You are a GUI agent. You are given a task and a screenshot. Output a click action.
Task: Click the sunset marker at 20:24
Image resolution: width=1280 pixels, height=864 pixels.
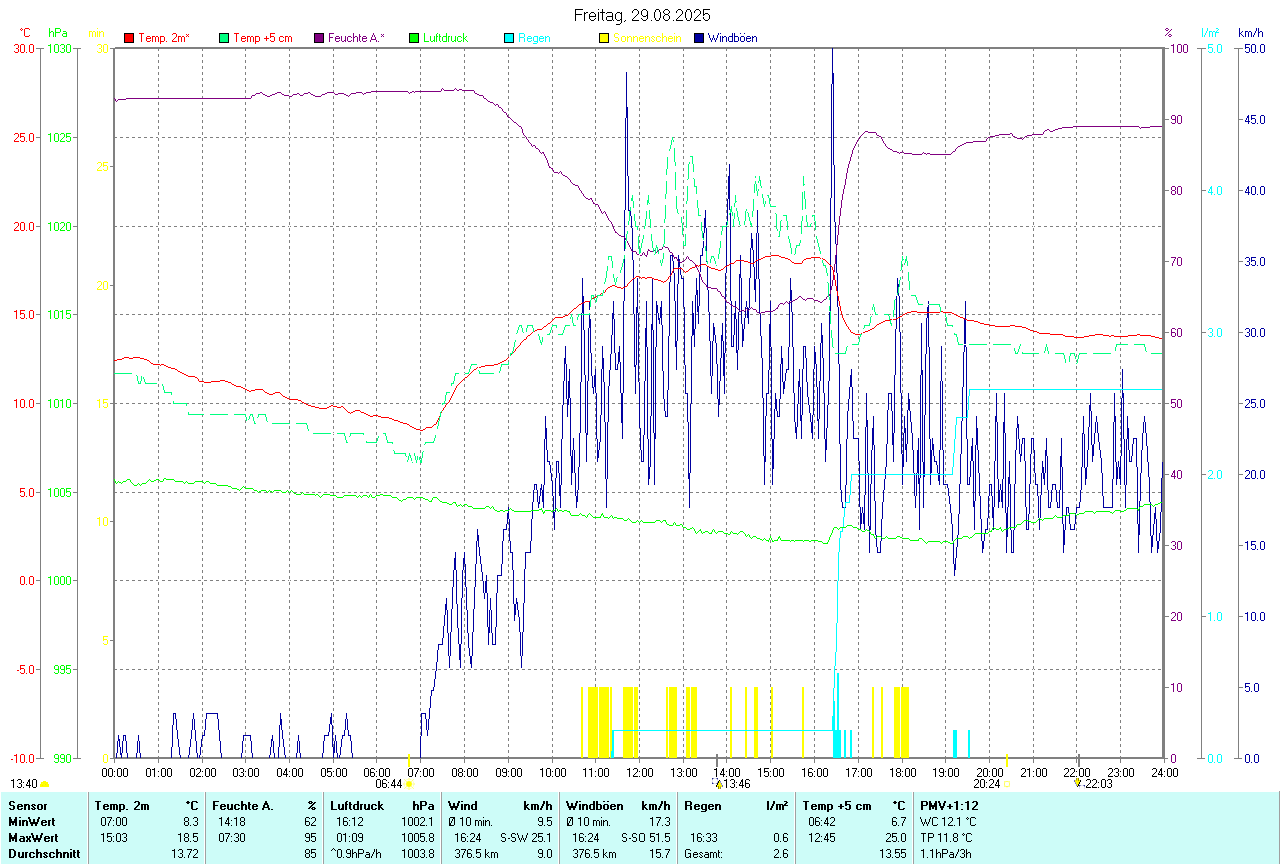point(1006,784)
